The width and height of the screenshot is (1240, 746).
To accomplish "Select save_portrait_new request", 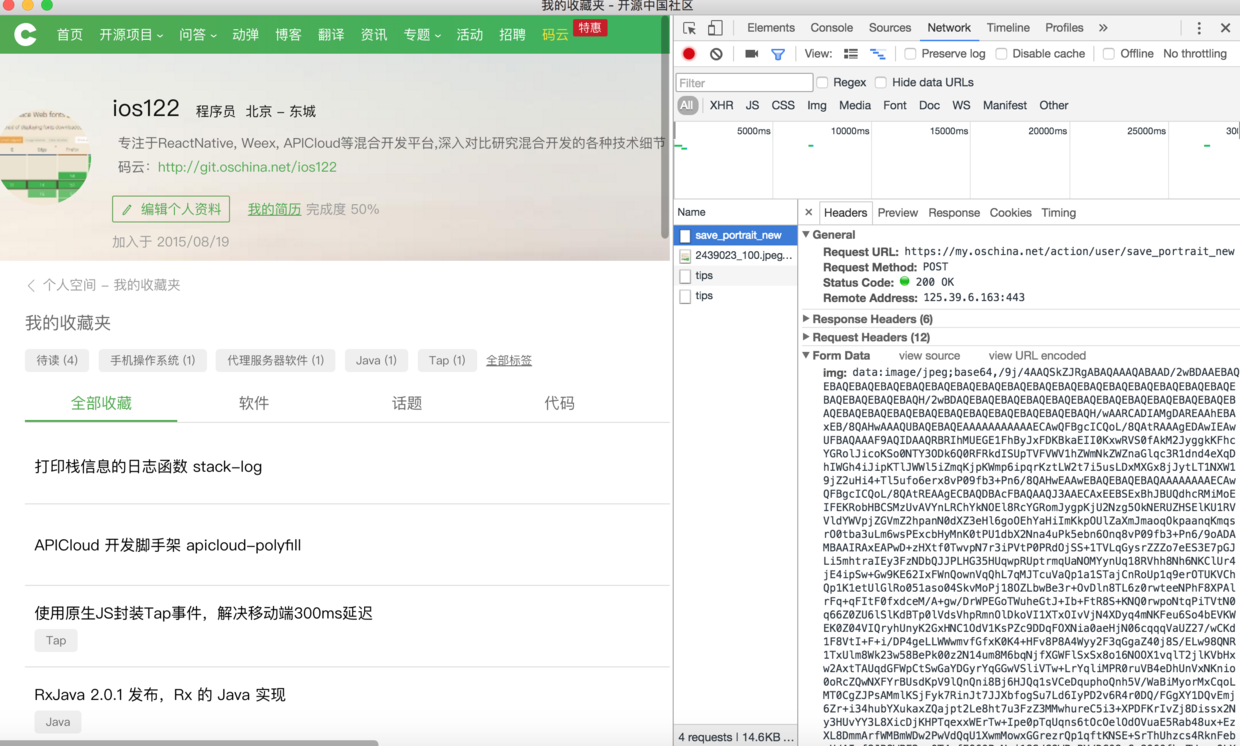I will 735,235.
